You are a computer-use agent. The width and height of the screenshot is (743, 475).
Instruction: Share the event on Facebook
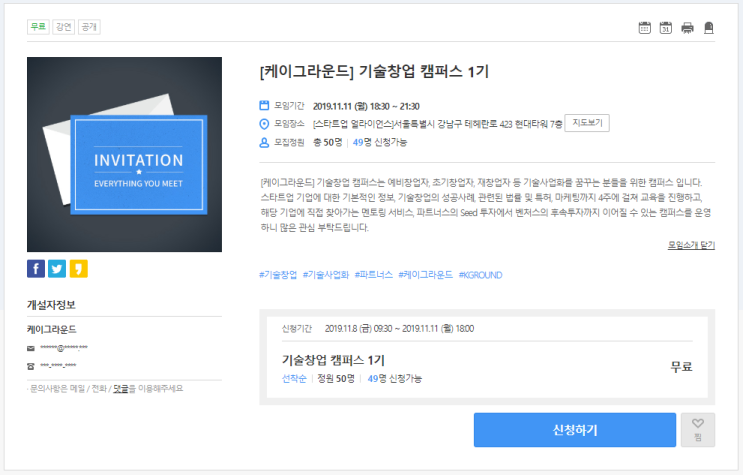[x=36, y=269]
